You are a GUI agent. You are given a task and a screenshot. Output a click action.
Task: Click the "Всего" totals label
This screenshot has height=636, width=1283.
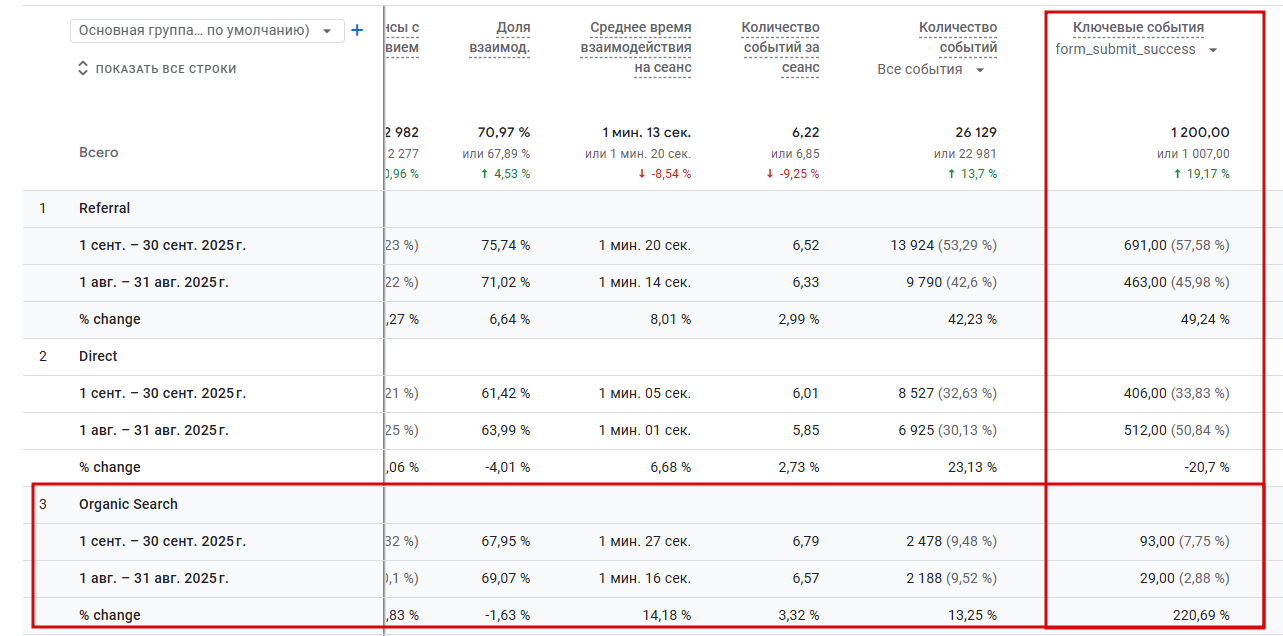pyautogui.click(x=98, y=153)
